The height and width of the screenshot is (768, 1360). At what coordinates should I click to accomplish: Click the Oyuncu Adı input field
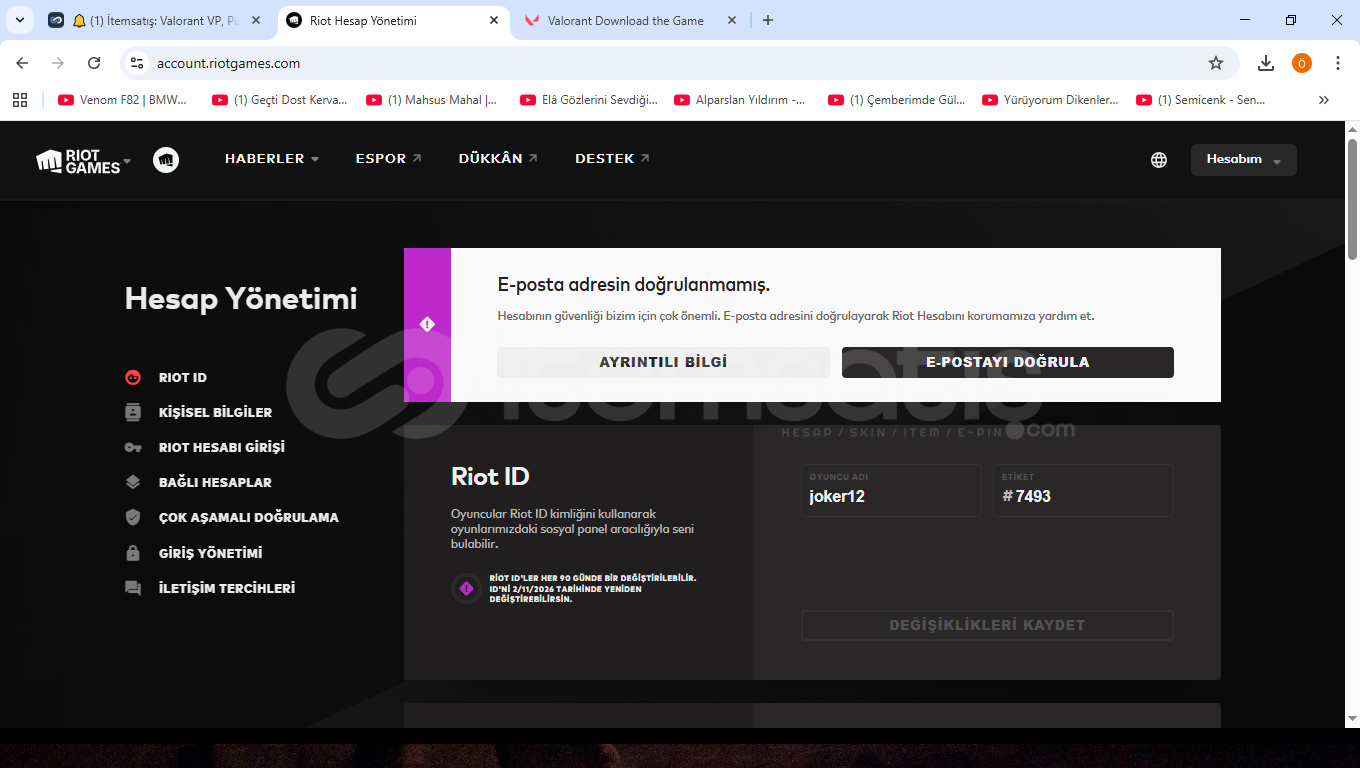[x=890, y=496]
